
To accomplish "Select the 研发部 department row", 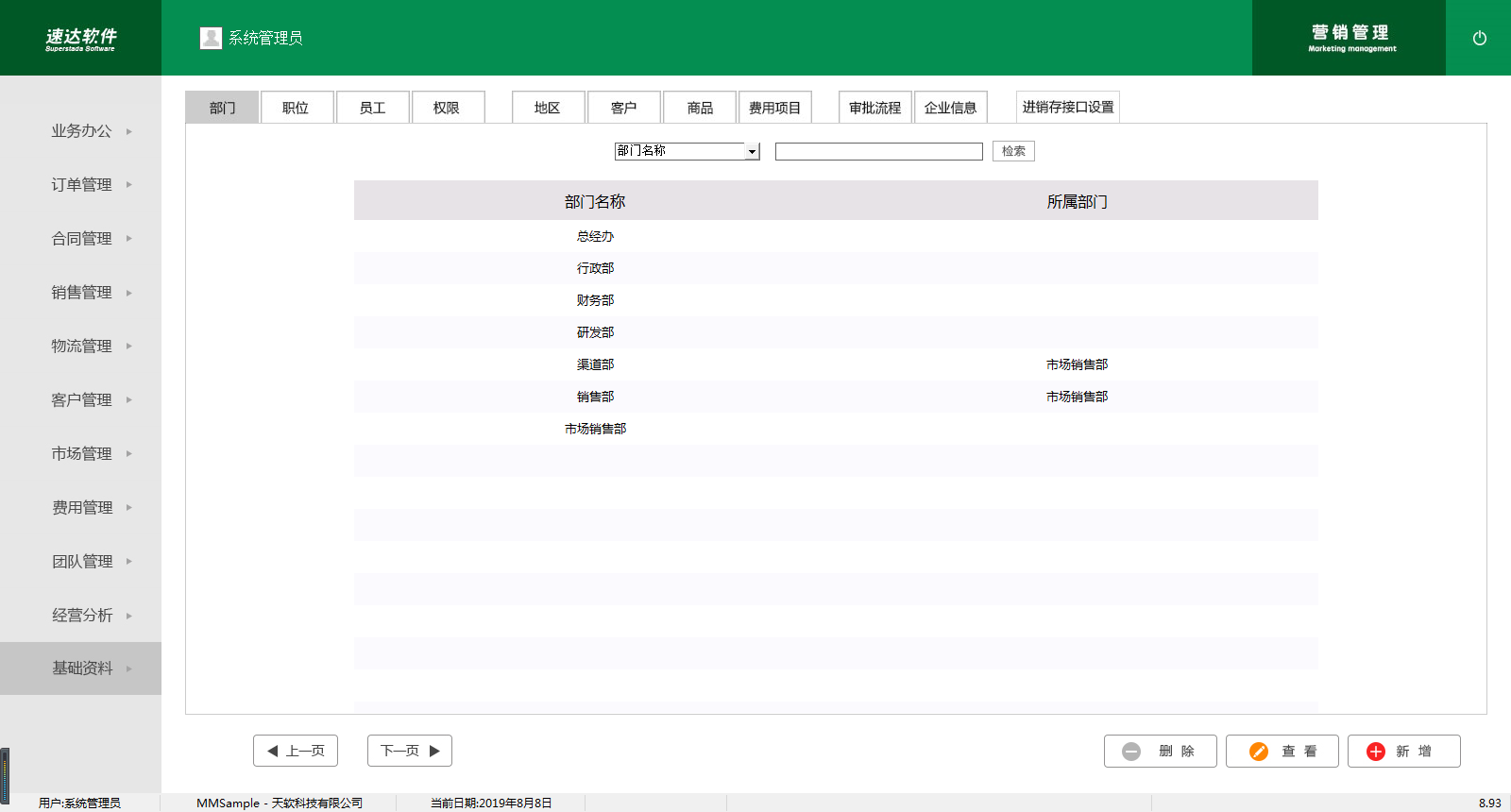I will (836, 332).
